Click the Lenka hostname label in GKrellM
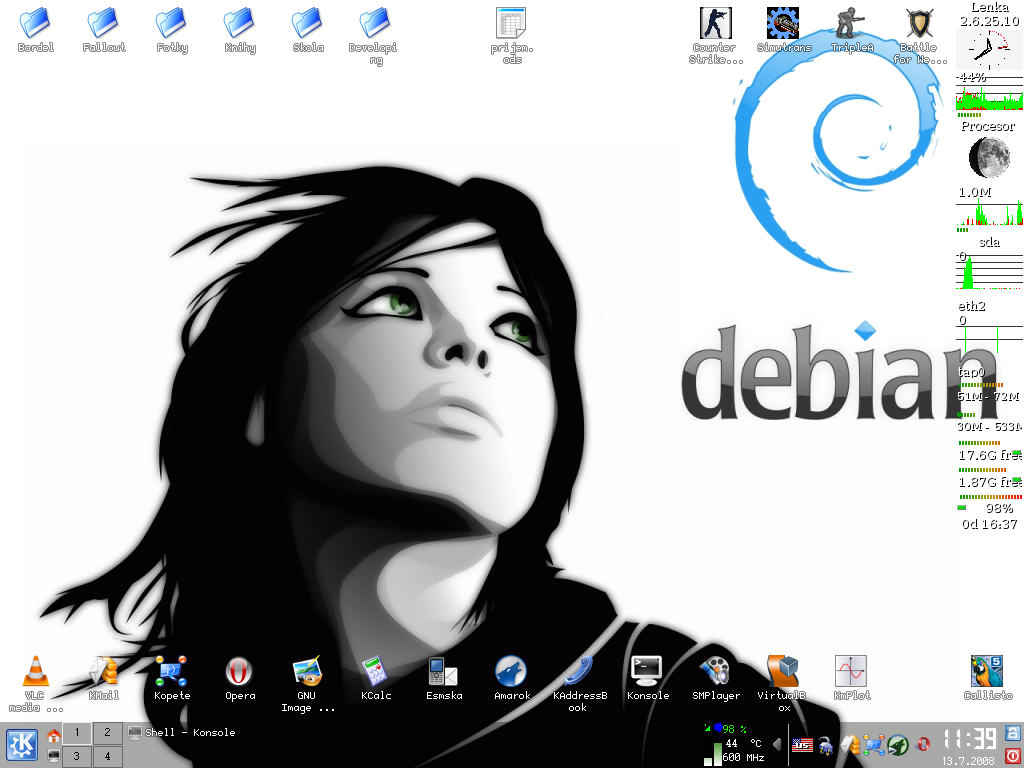The image size is (1024, 768). click(989, 7)
